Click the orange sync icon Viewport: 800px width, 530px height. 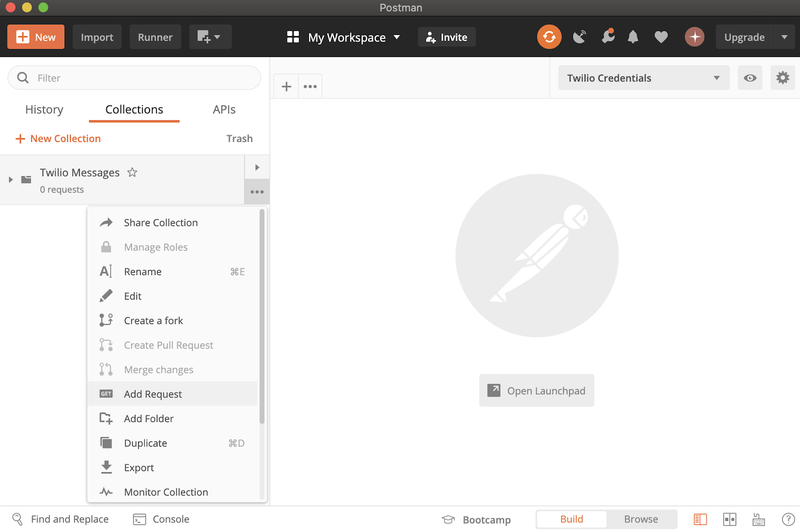[549, 37]
